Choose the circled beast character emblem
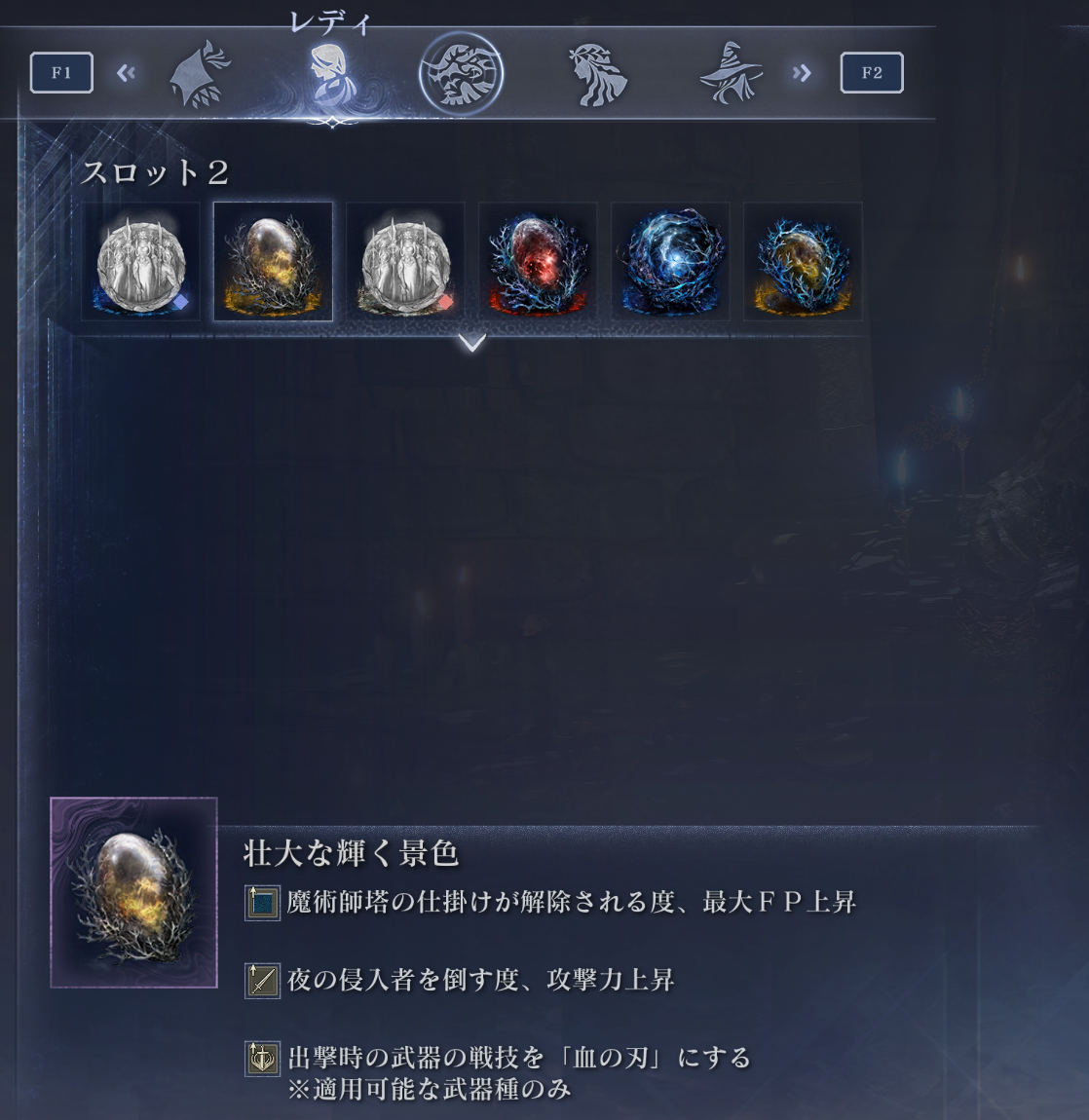This screenshot has width=1089, height=1120. [x=461, y=74]
